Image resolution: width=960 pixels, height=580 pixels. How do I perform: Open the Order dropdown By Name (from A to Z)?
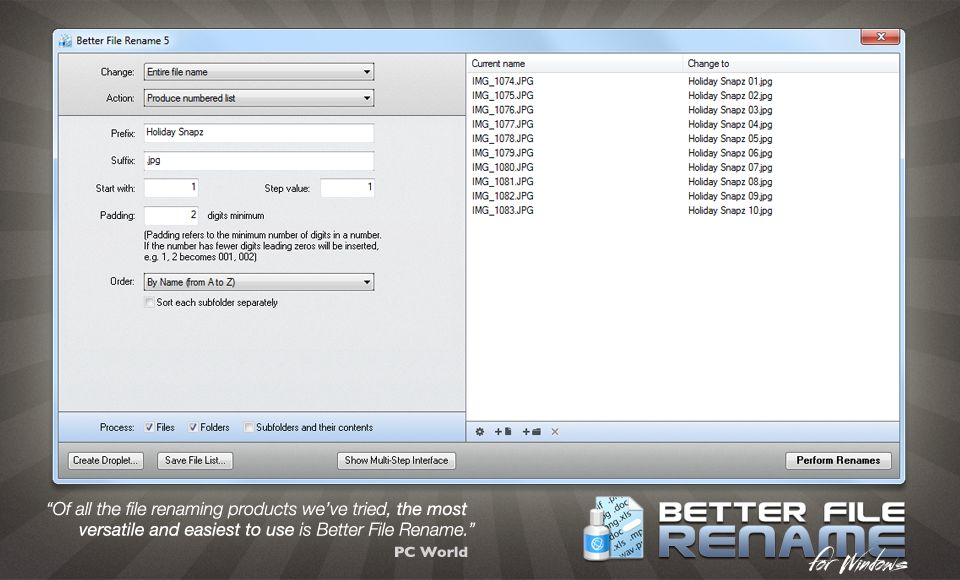coord(259,282)
